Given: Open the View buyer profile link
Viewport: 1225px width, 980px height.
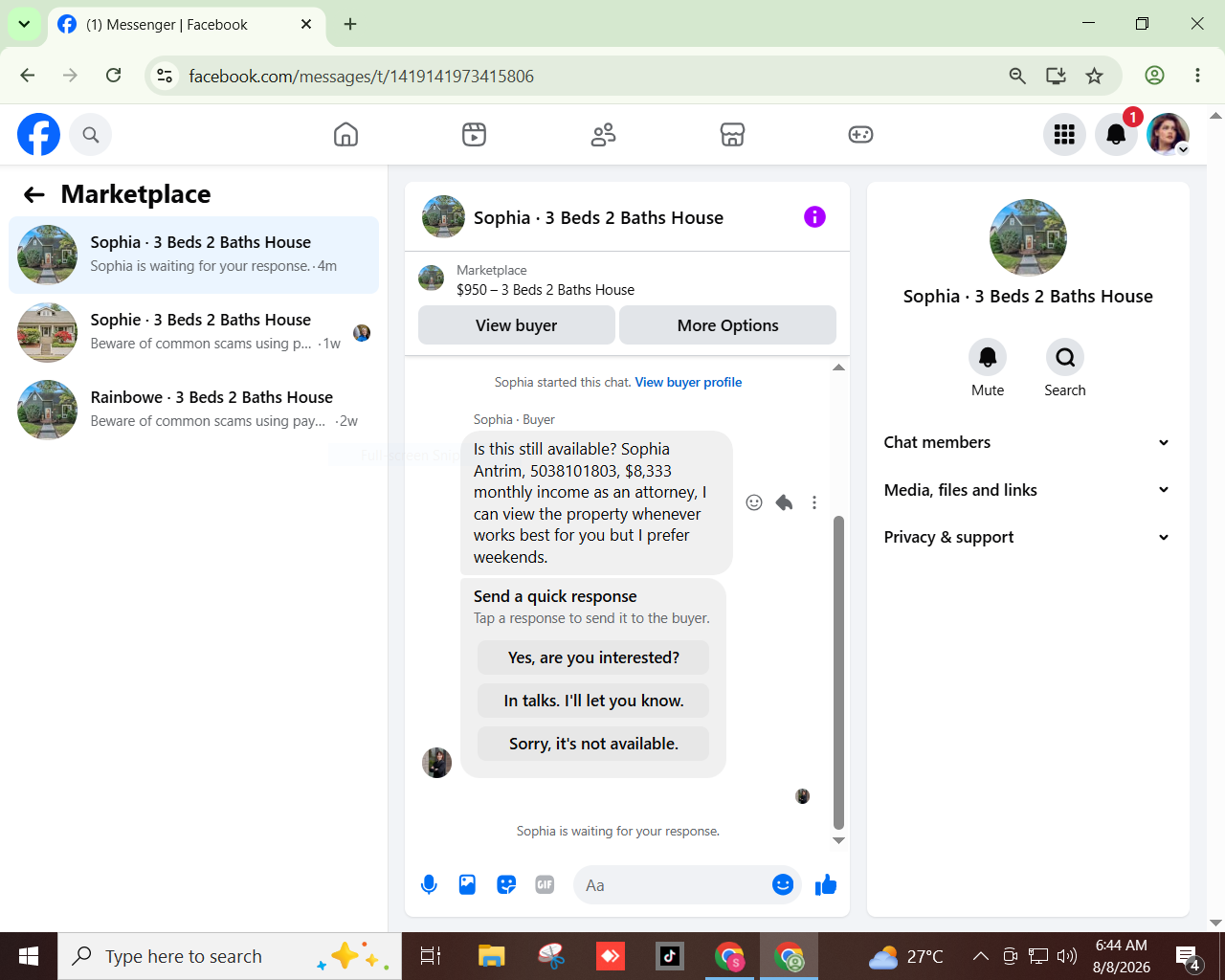Looking at the screenshot, I should [x=688, y=382].
